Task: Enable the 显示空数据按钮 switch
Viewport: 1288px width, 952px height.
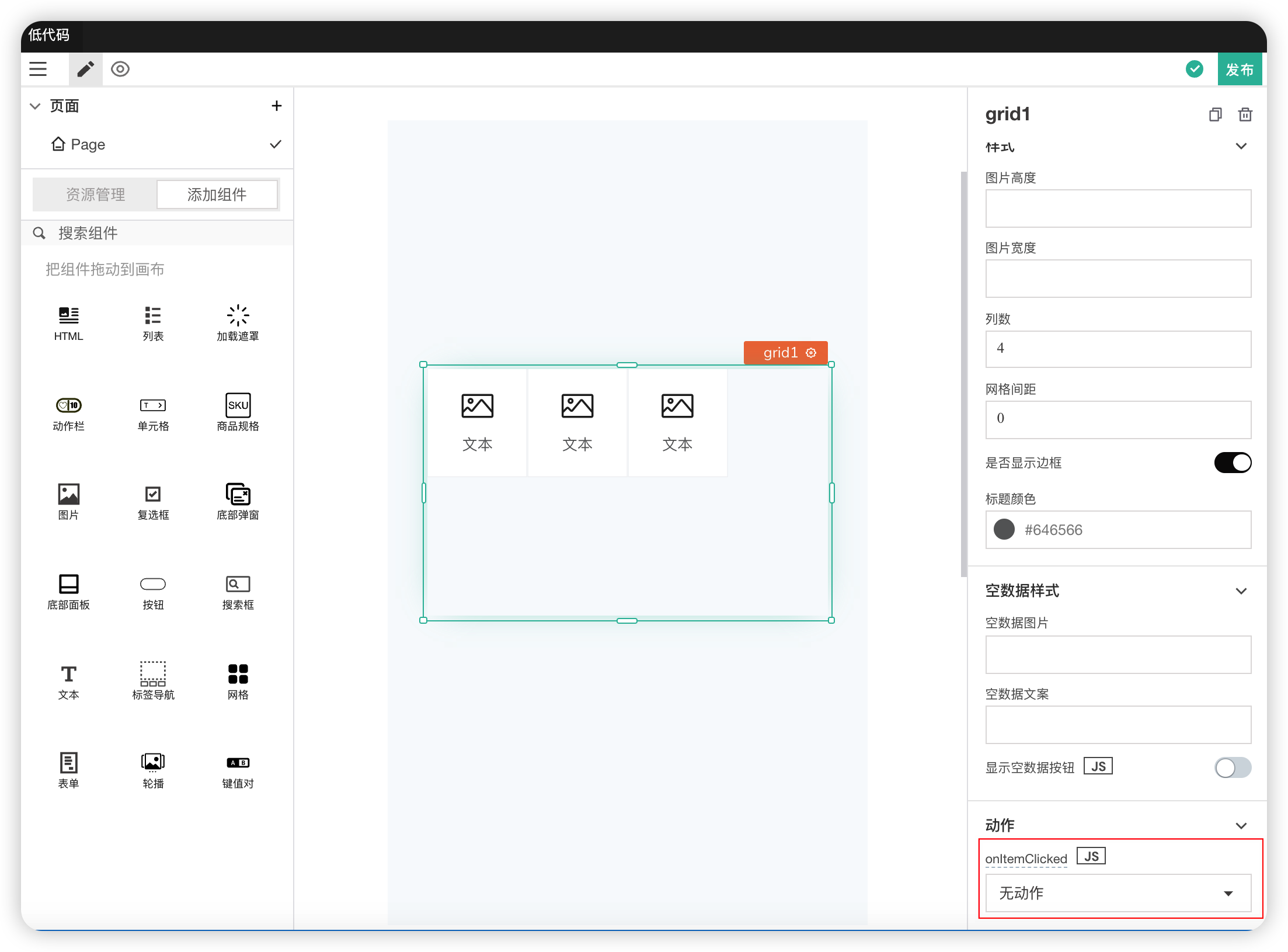Action: [1232, 767]
